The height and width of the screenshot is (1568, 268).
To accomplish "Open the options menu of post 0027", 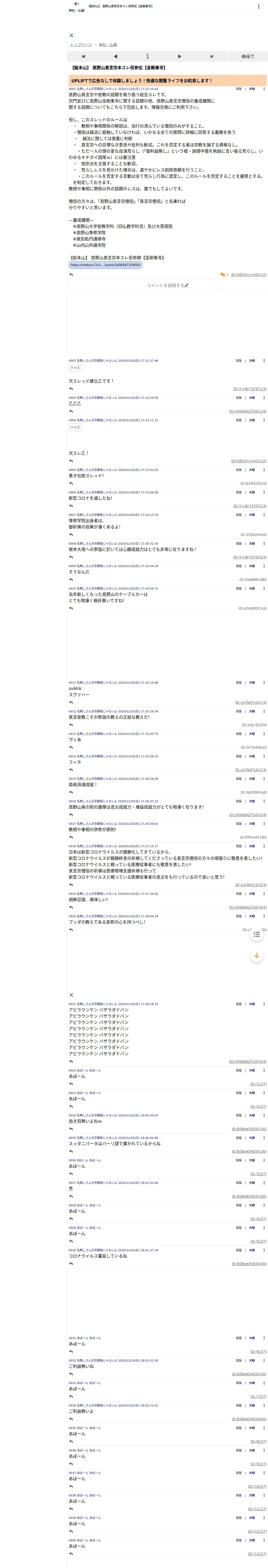I will tap(264, 1183).
